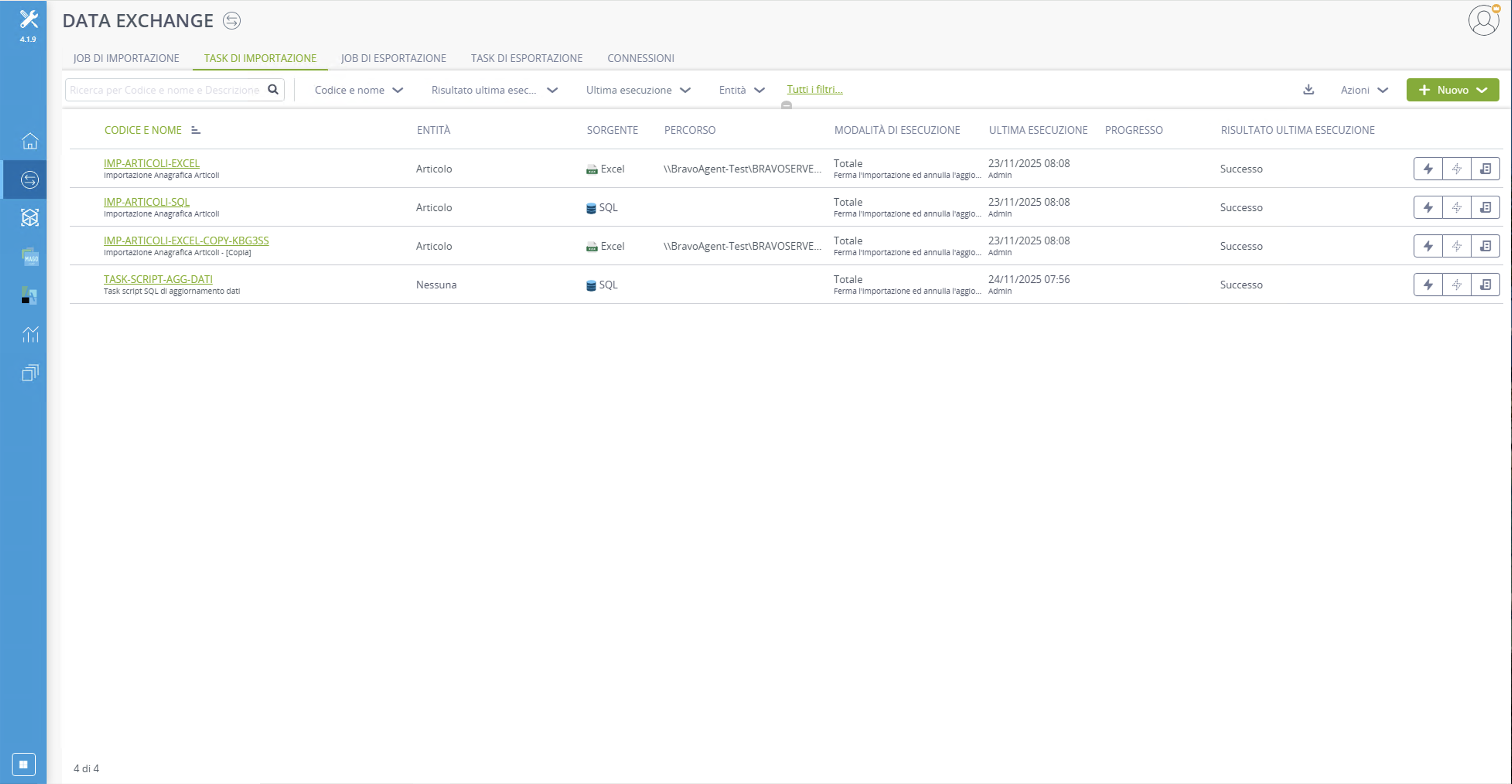1512x784 pixels.
Task: Click the download icon beside Azioni
Action: (1308, 90)
